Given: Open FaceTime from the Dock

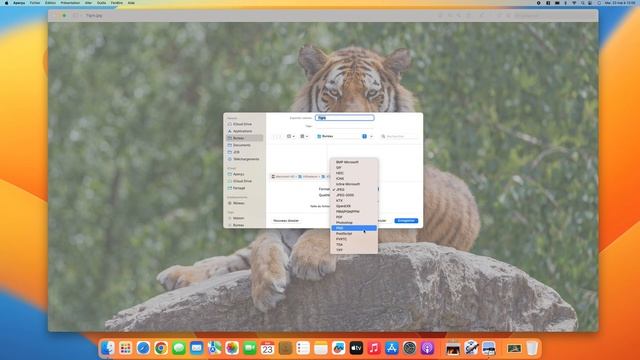Looking at the screenshot, I should tap(250, 348).
